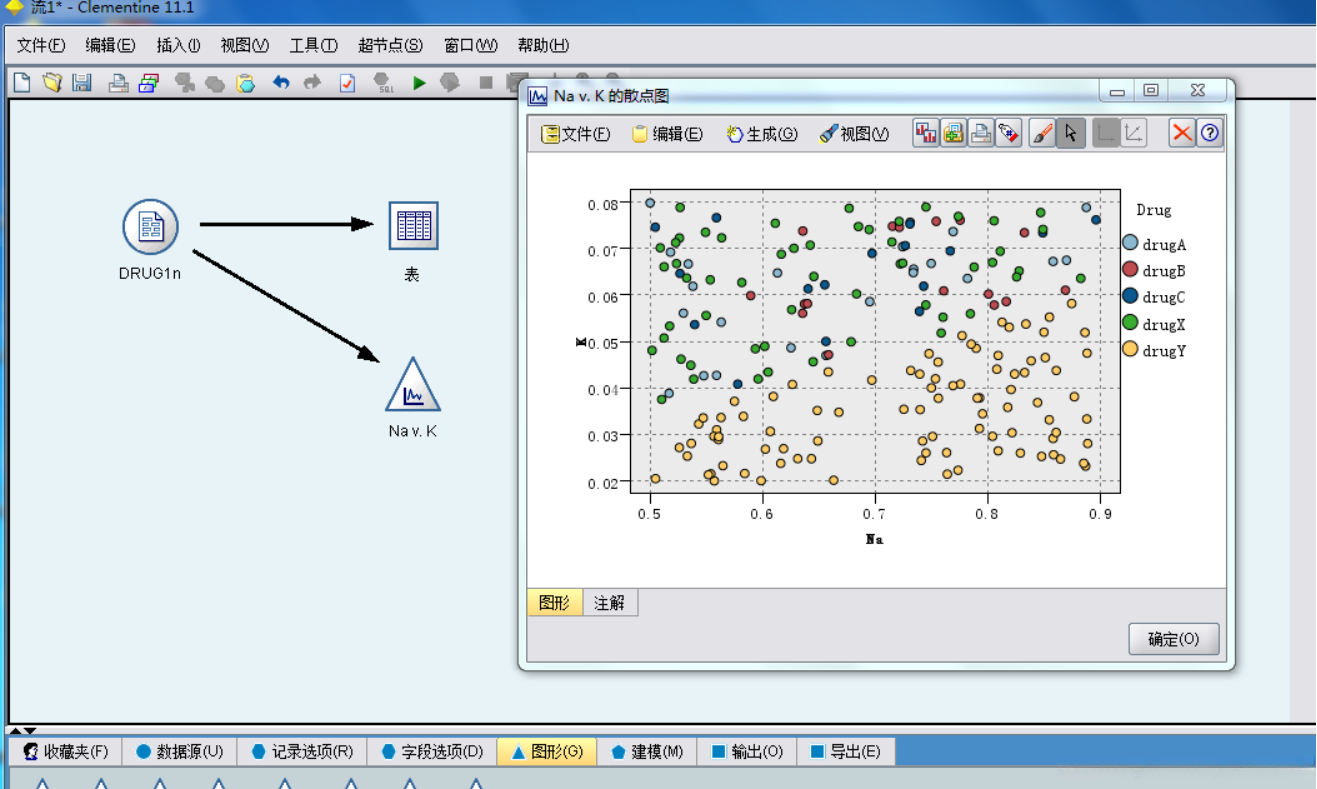Click the drugA legend color swatch
This screenshot has height=789, width=1317.
(1130, 243)
